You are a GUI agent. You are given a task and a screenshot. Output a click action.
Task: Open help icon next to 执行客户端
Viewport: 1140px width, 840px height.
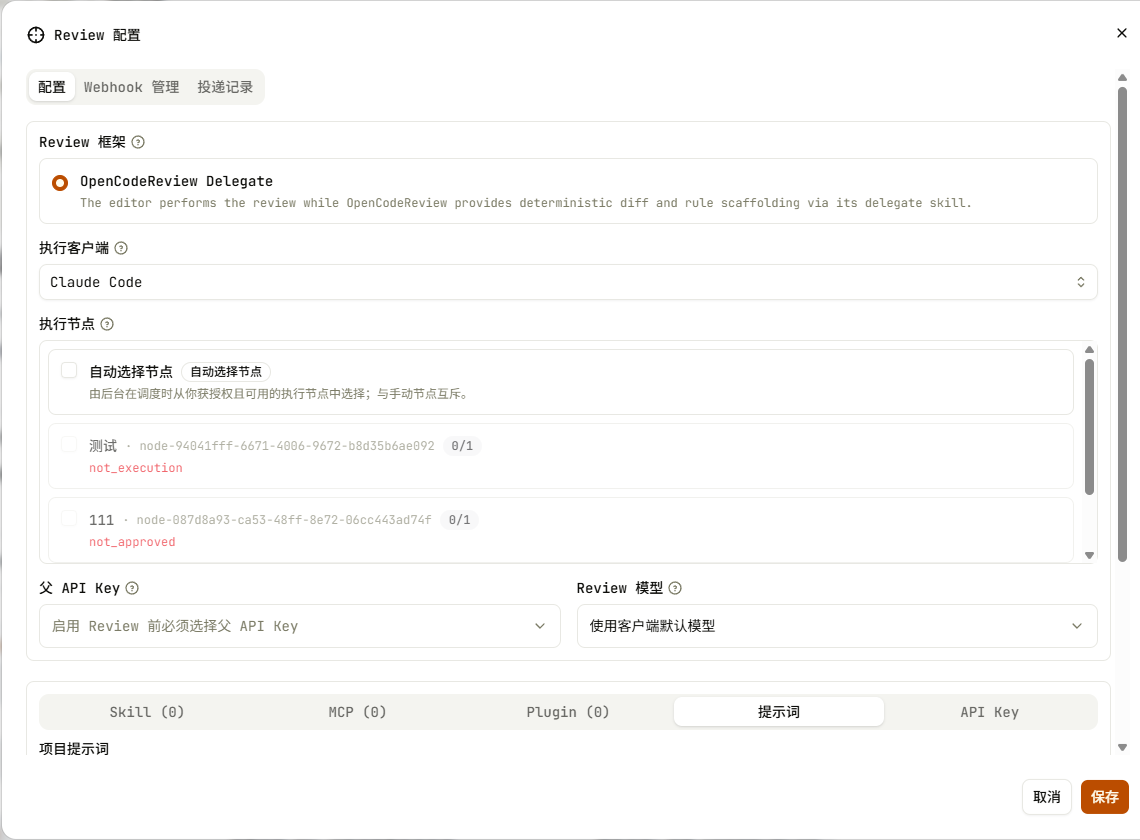(x=121, y=248)
